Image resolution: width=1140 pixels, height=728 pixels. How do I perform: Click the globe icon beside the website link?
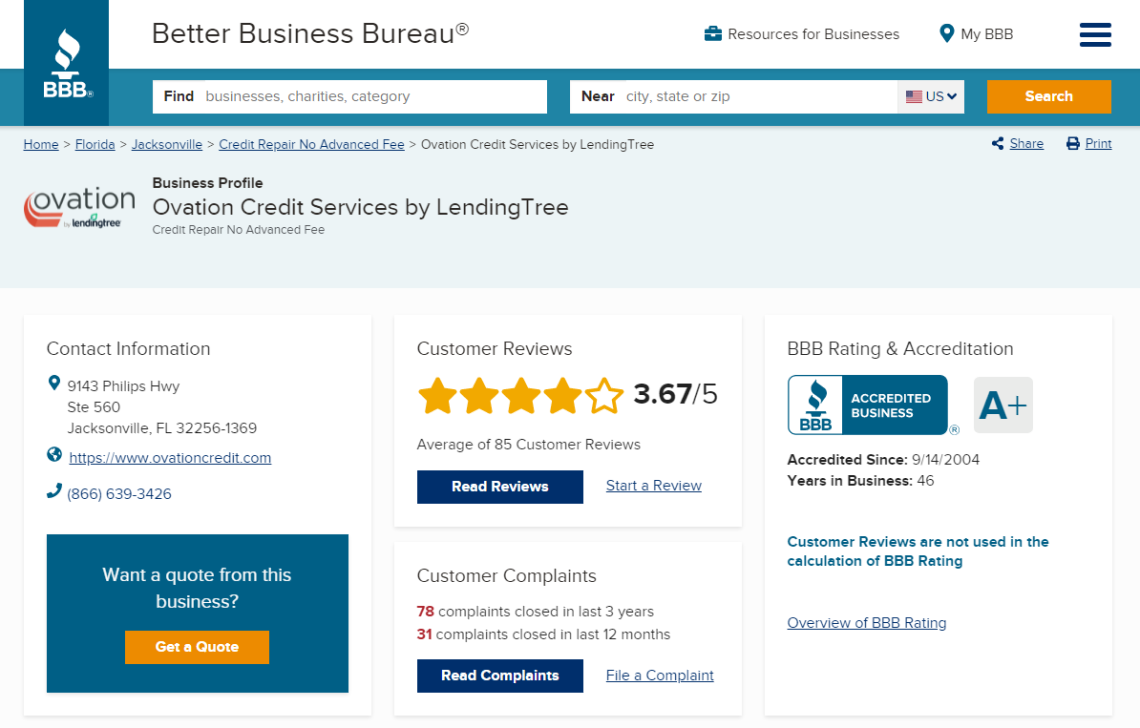[53, 457]
